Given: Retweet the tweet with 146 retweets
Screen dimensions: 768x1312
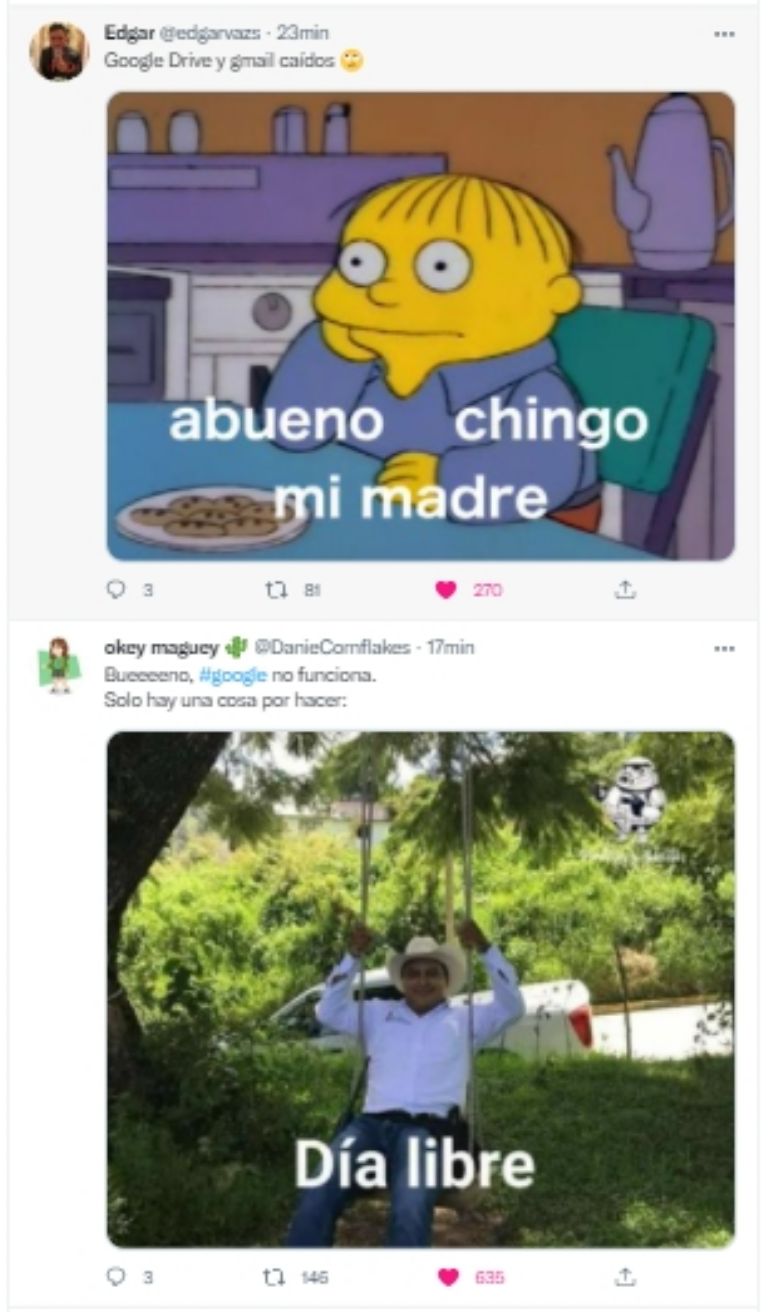Looking at the screenshot, I should 275,1277.
